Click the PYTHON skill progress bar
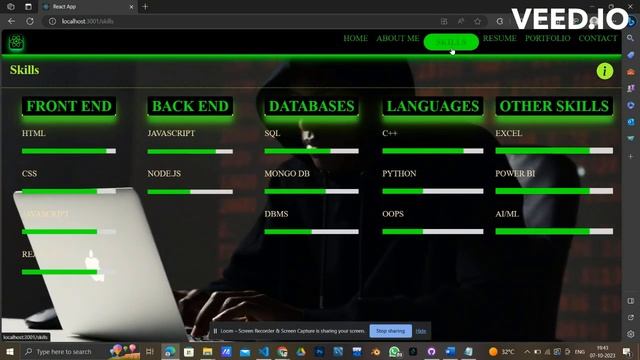Viewport: 640px width, 360px height. point(433,191)
